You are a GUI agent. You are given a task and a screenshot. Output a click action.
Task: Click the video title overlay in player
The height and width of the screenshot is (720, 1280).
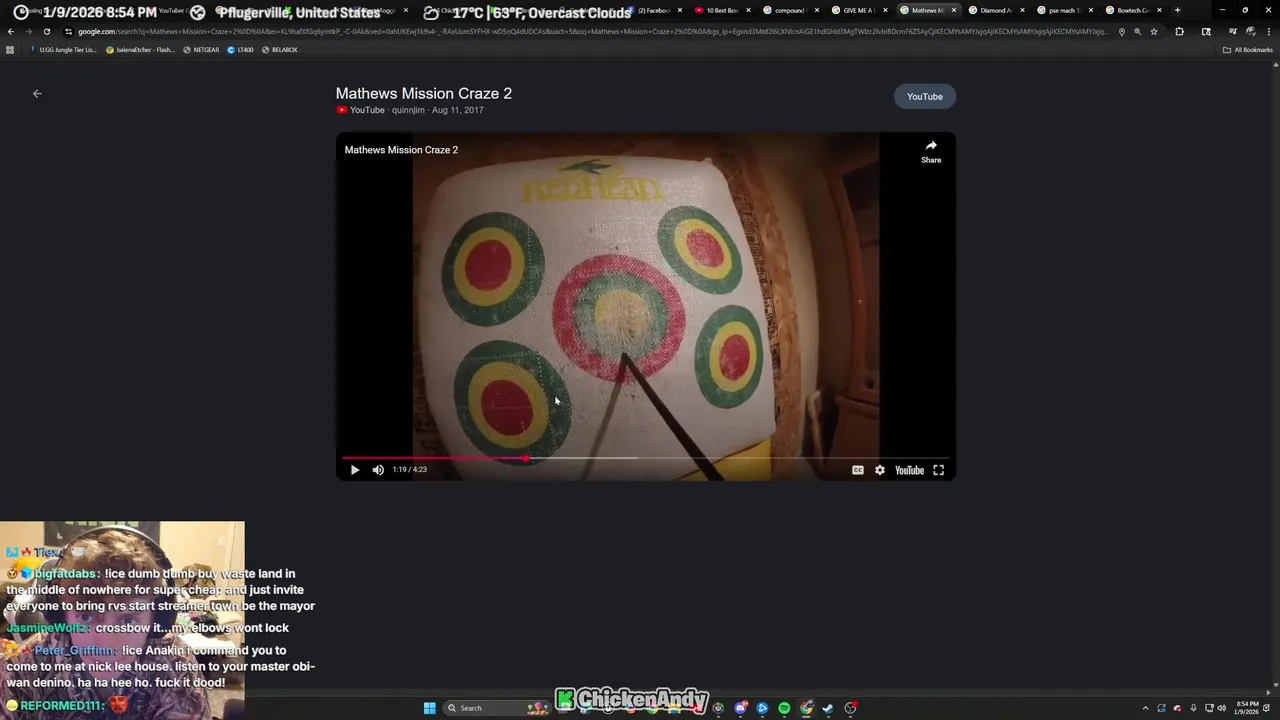click(401, 150)
